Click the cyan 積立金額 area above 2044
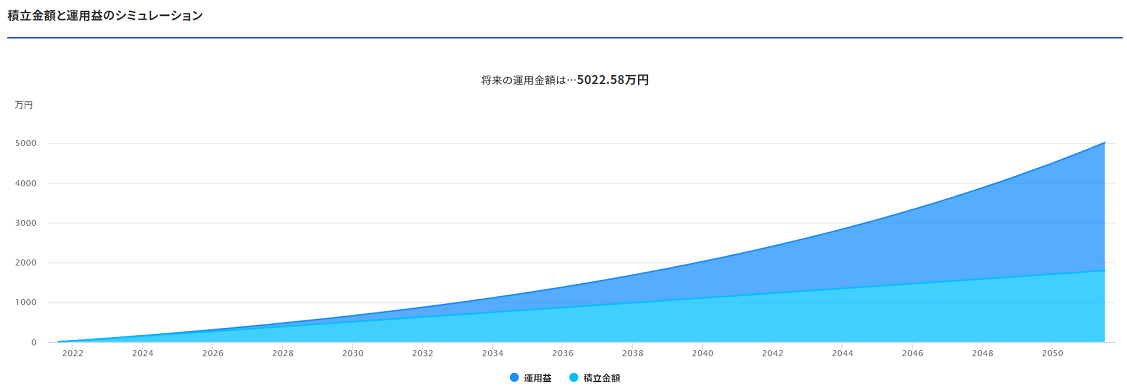The height and width of the screenshot is (388, 1127). coord(842,316)
